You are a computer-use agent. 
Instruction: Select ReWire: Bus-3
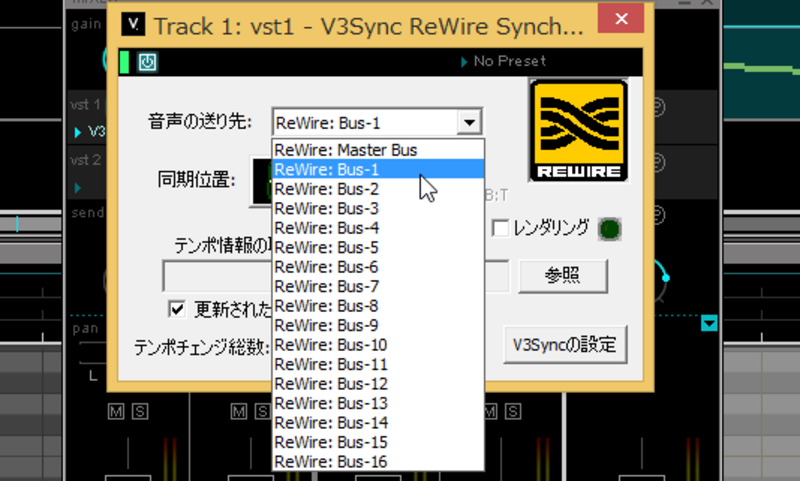coord(378,208)
